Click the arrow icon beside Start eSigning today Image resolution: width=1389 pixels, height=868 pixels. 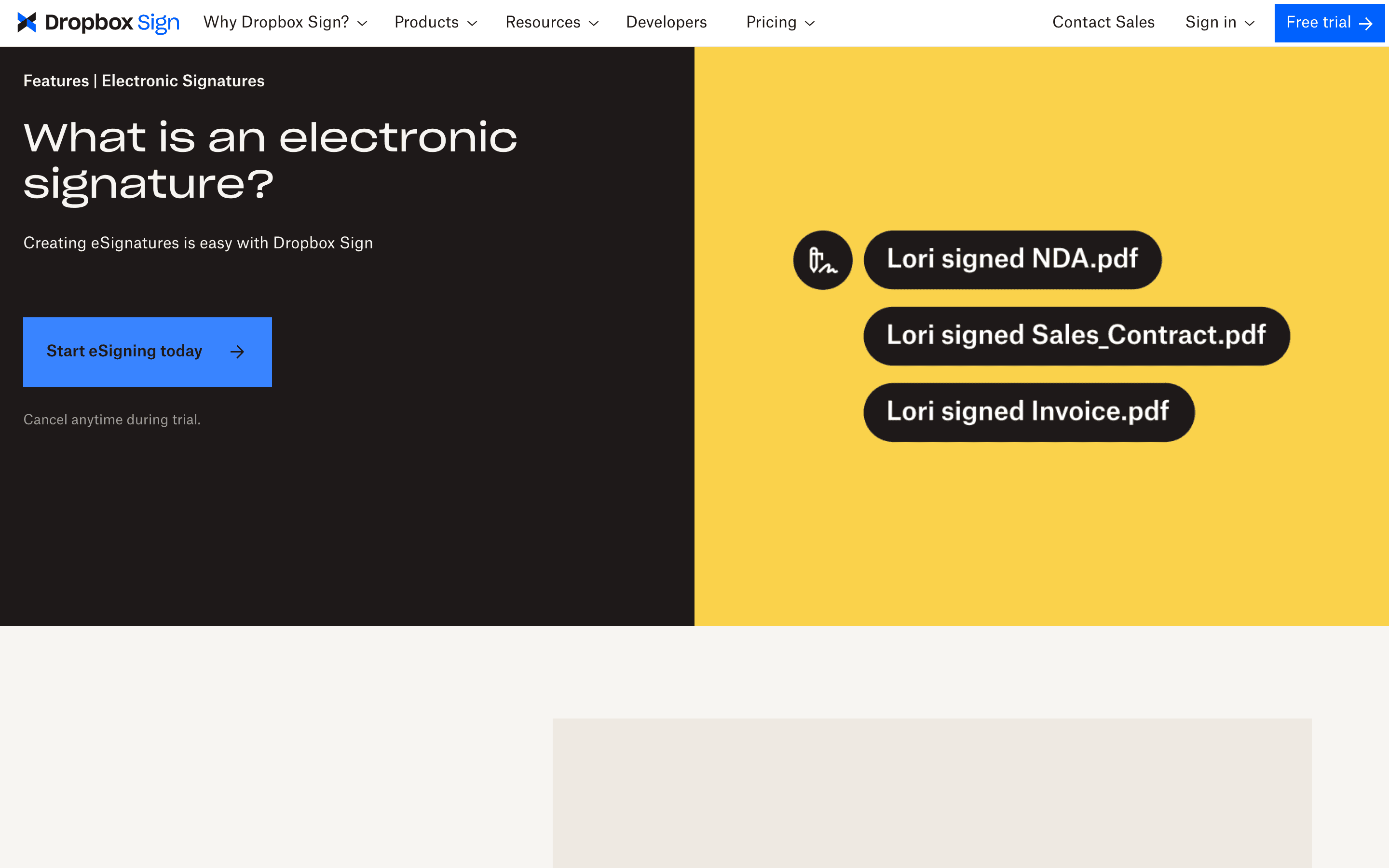click(x=237, y=352)
